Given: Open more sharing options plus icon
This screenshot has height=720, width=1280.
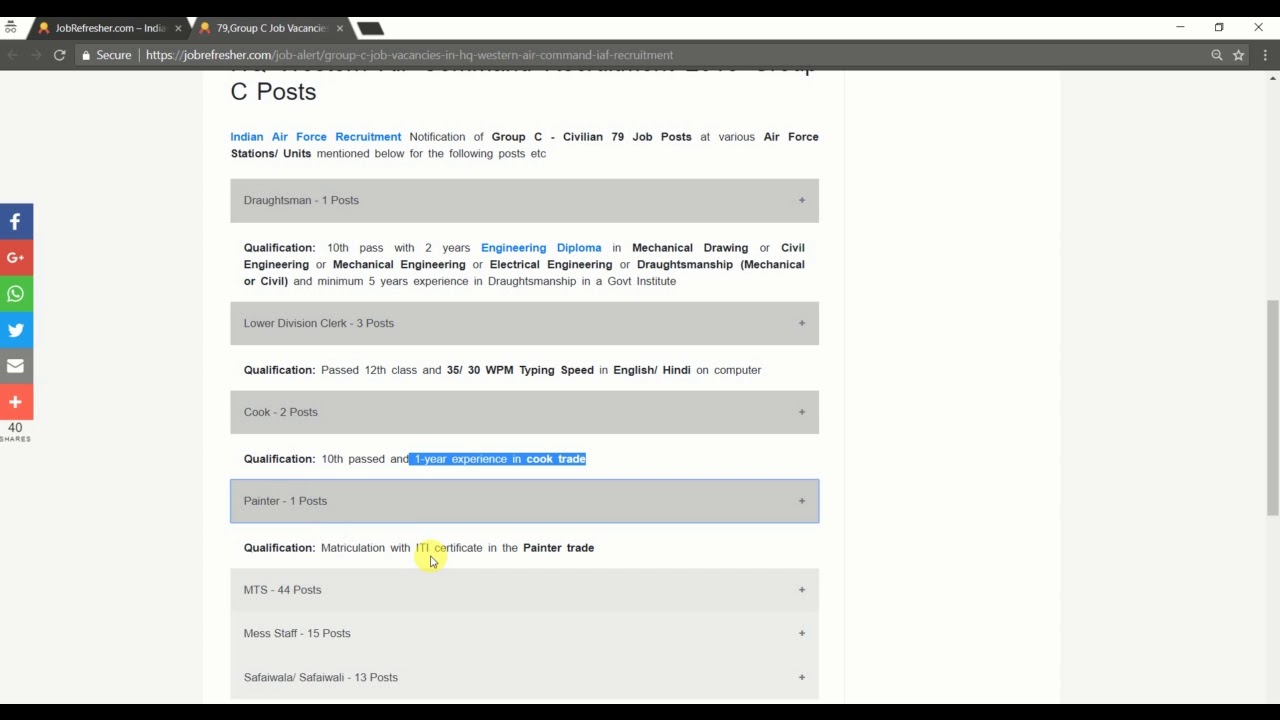Looking at the screenshot, I should point(16,401).
